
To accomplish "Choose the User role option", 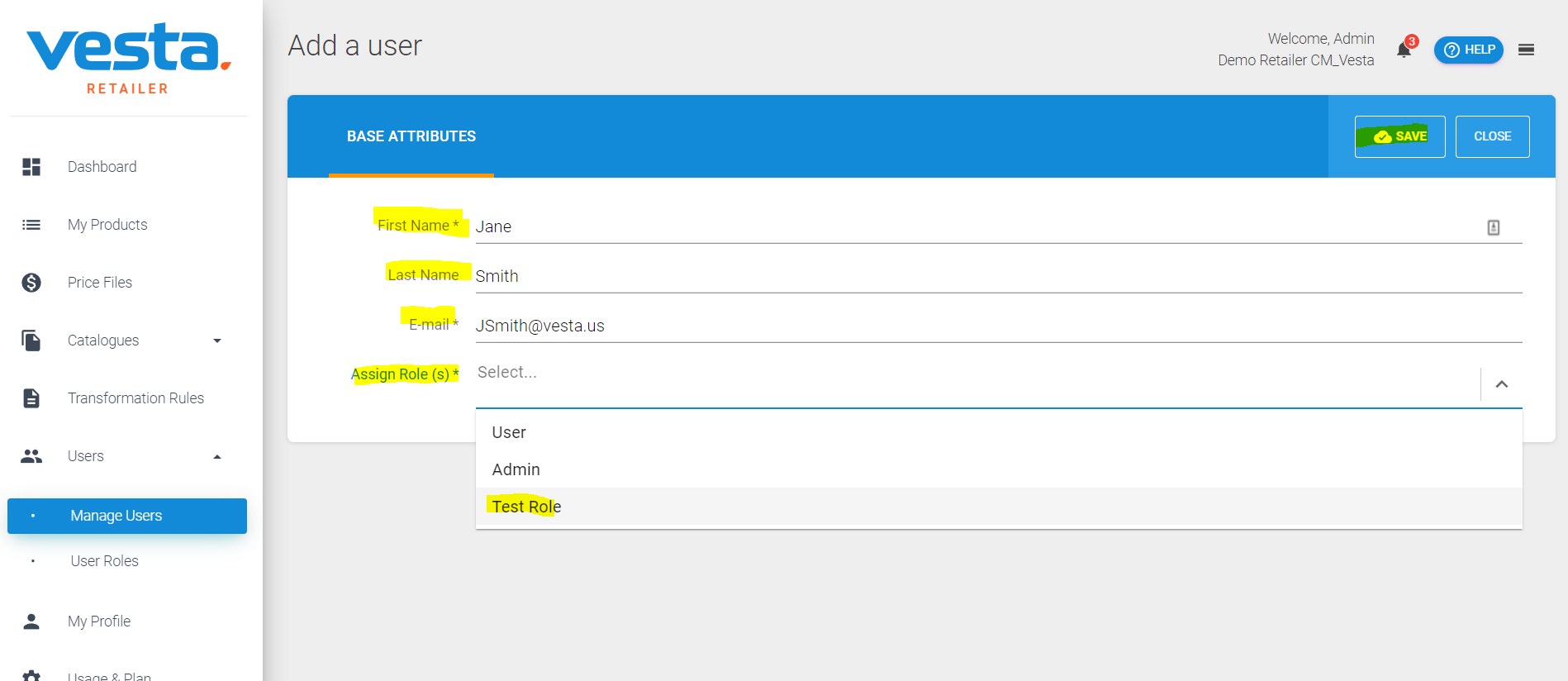I will (x=999, y=432).
